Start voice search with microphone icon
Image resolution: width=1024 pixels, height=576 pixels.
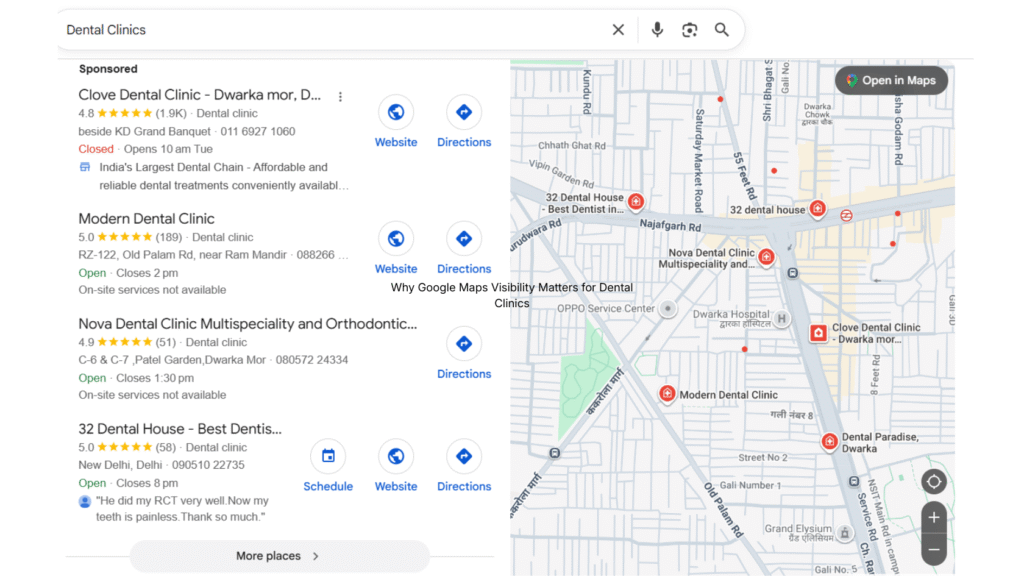click(657, 30)
